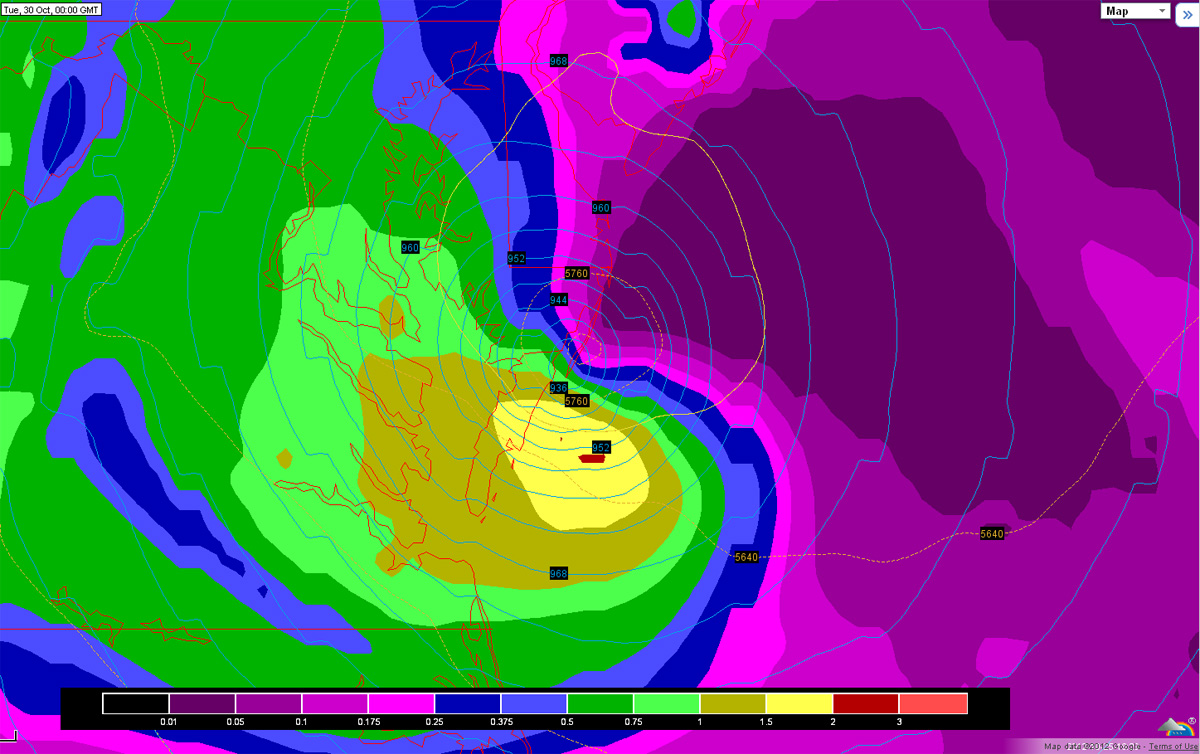This screenshot has height=754, width=1200.
Task: Click the 1.5 legend value
Action: point(767,722)
